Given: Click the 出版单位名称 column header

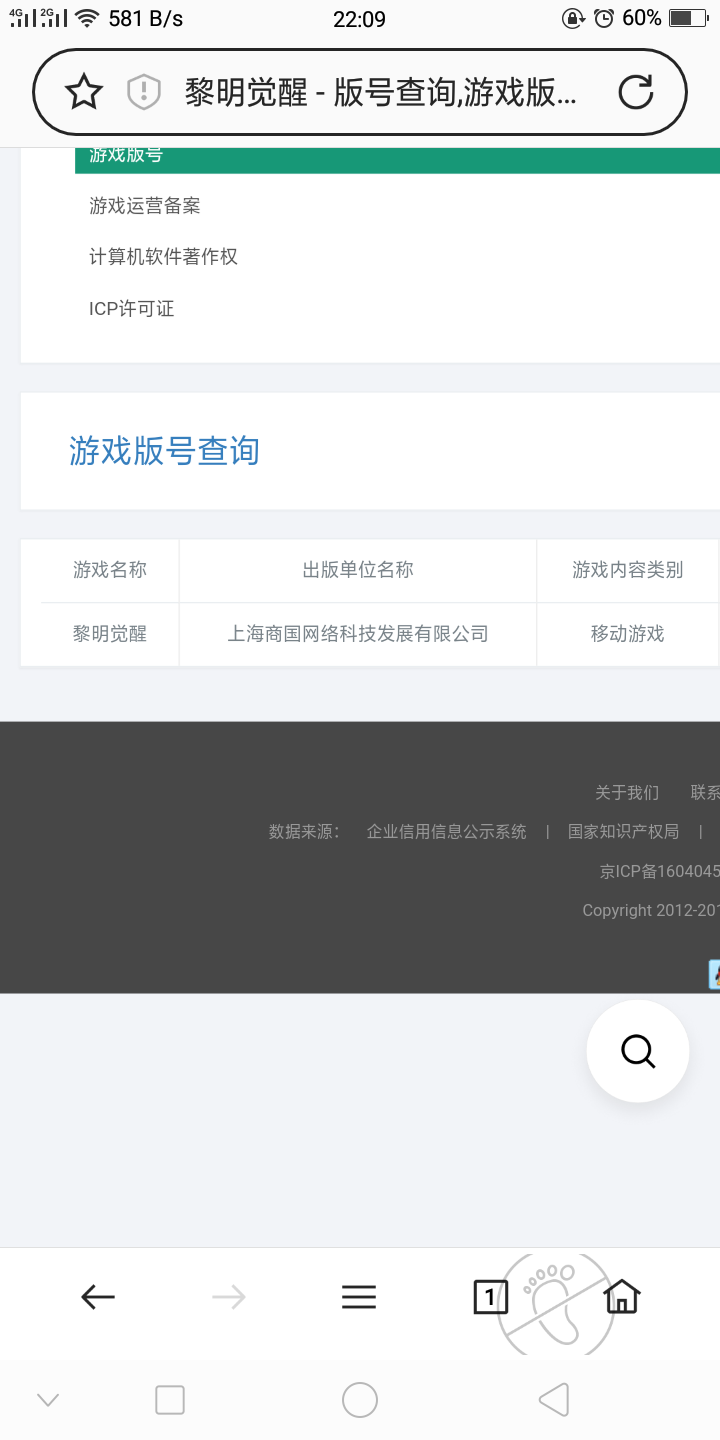Looking at the screenshot, I should pos(358,570).
